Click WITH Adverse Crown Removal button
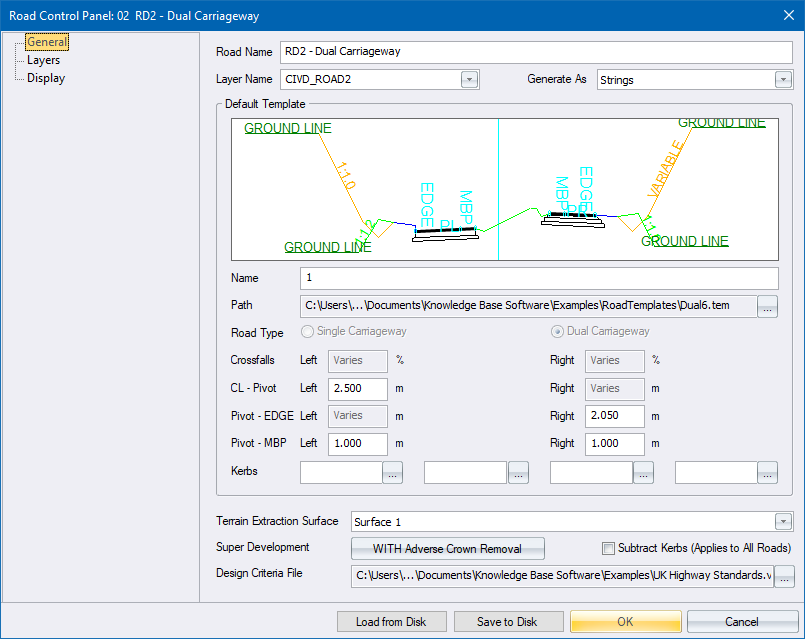 [x=448, y=548]
